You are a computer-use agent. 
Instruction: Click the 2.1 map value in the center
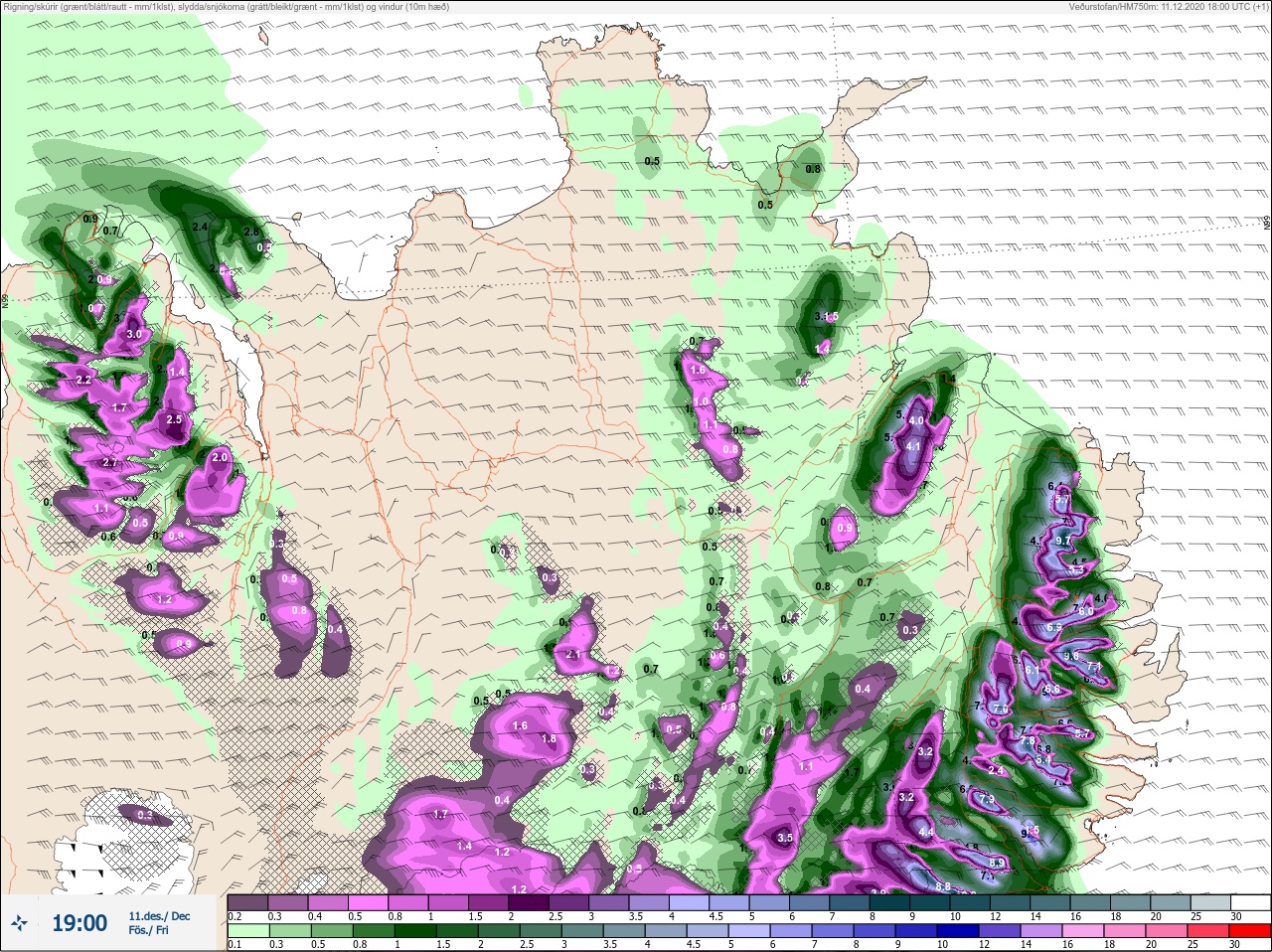click(573, 654)
